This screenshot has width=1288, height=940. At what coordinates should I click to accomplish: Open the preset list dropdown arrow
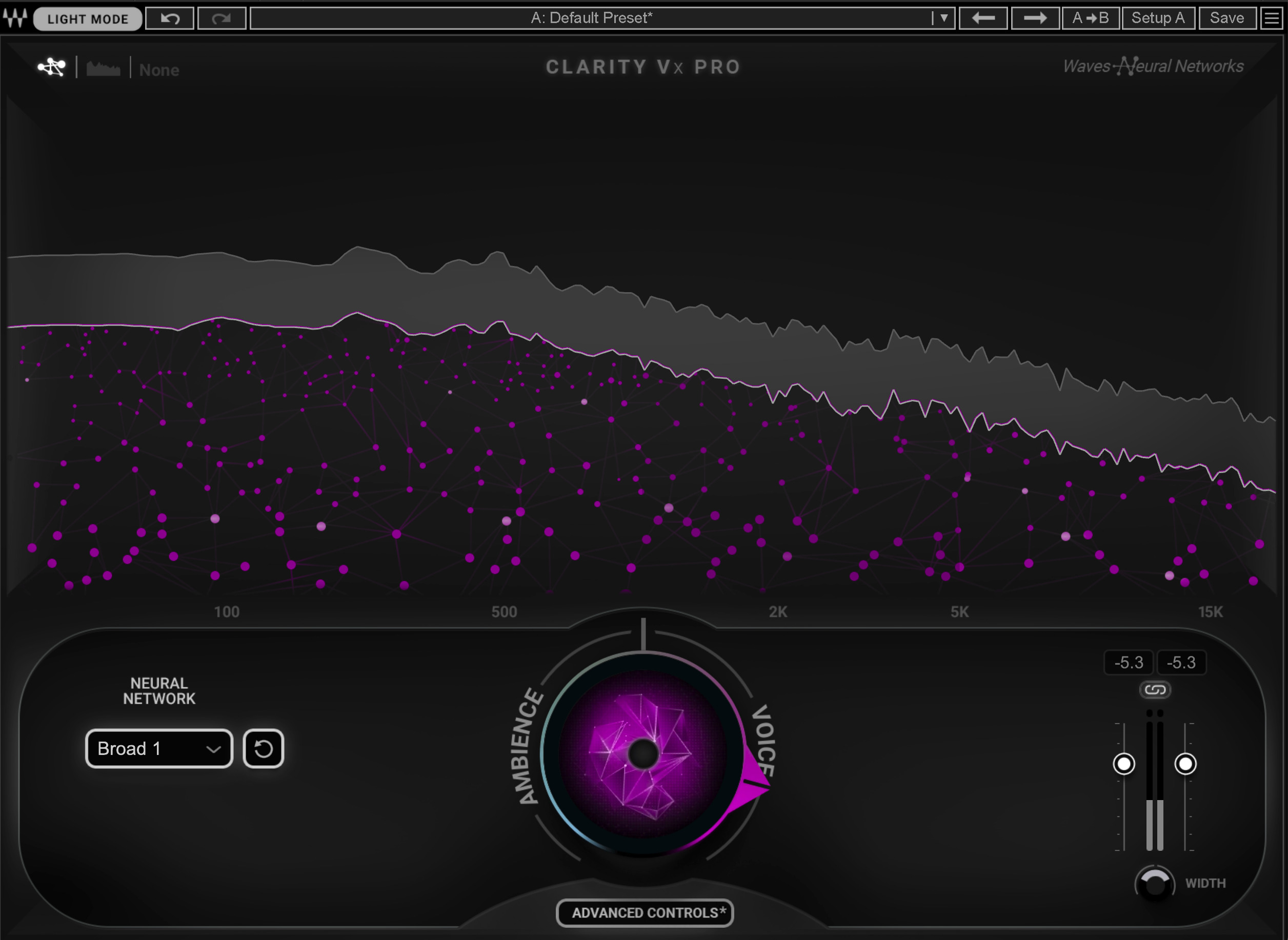pyautogui.click(x=943, y=18)
